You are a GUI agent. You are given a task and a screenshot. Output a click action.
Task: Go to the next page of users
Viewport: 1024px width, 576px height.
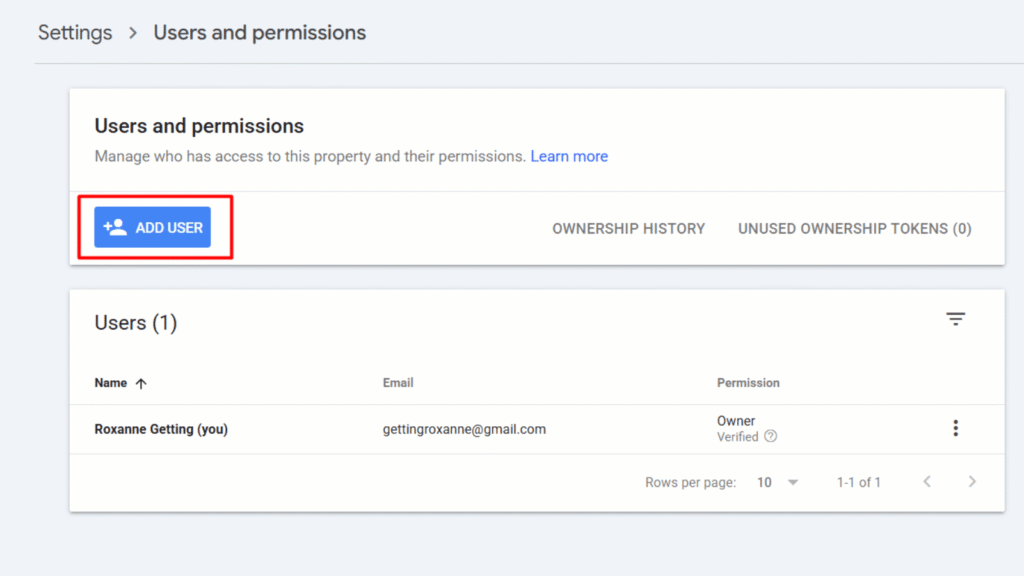(x=972, y=482)
